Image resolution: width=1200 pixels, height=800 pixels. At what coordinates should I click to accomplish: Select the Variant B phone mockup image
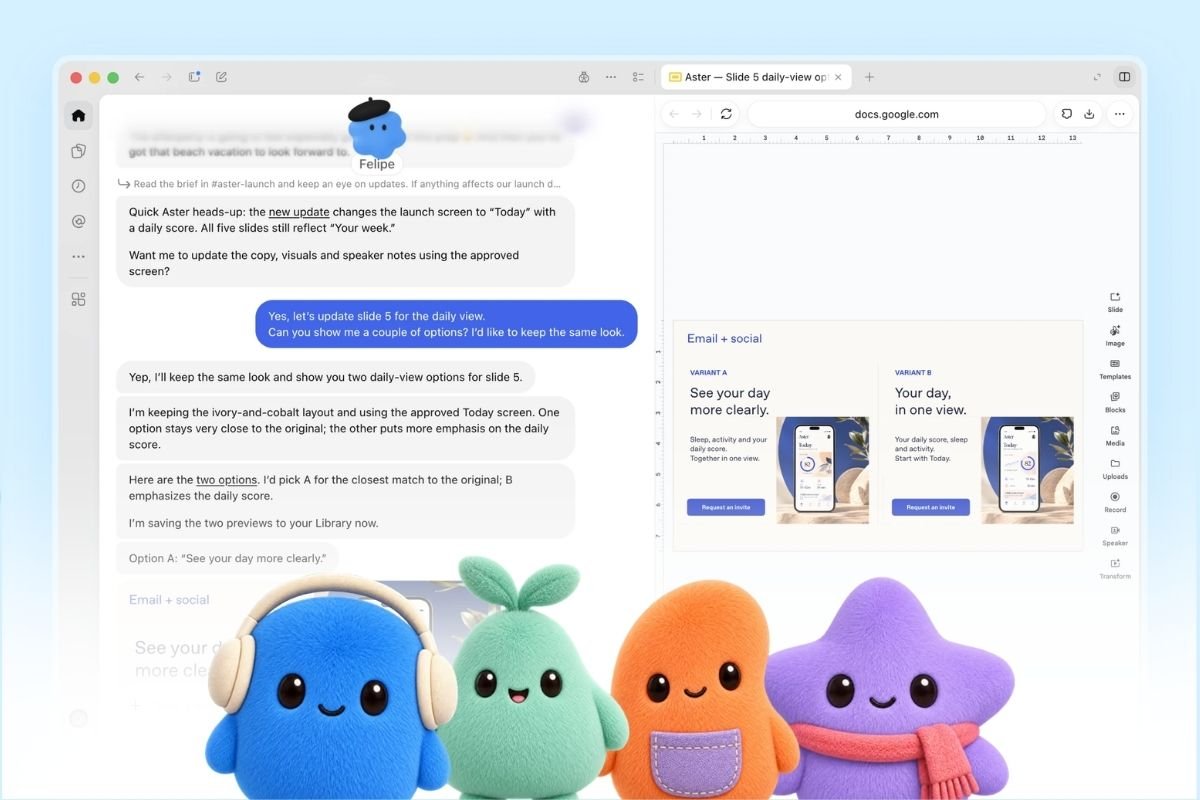1027,470
